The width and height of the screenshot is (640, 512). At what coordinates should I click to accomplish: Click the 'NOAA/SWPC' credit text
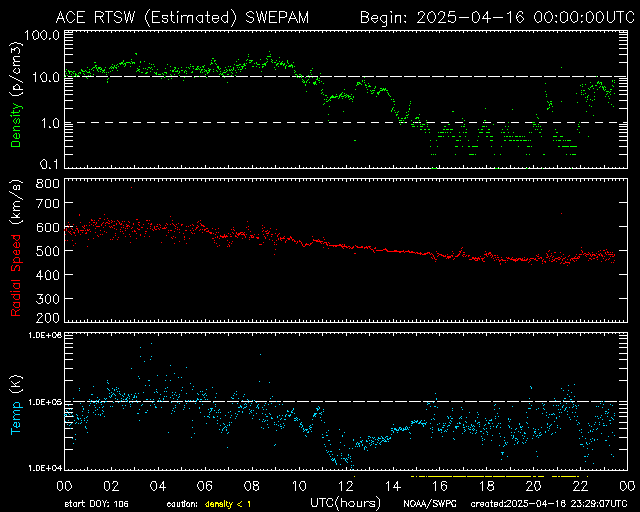(430, 504)
